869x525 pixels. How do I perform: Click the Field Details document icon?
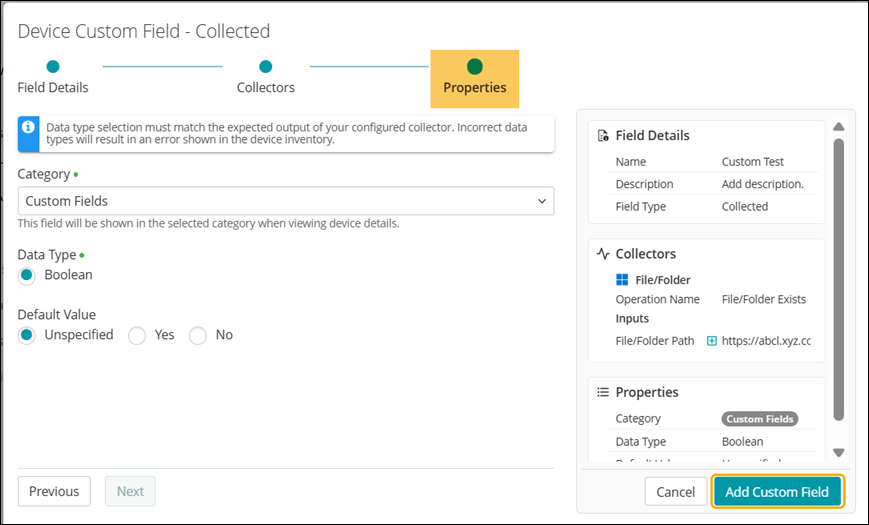(x=603, y=136)
